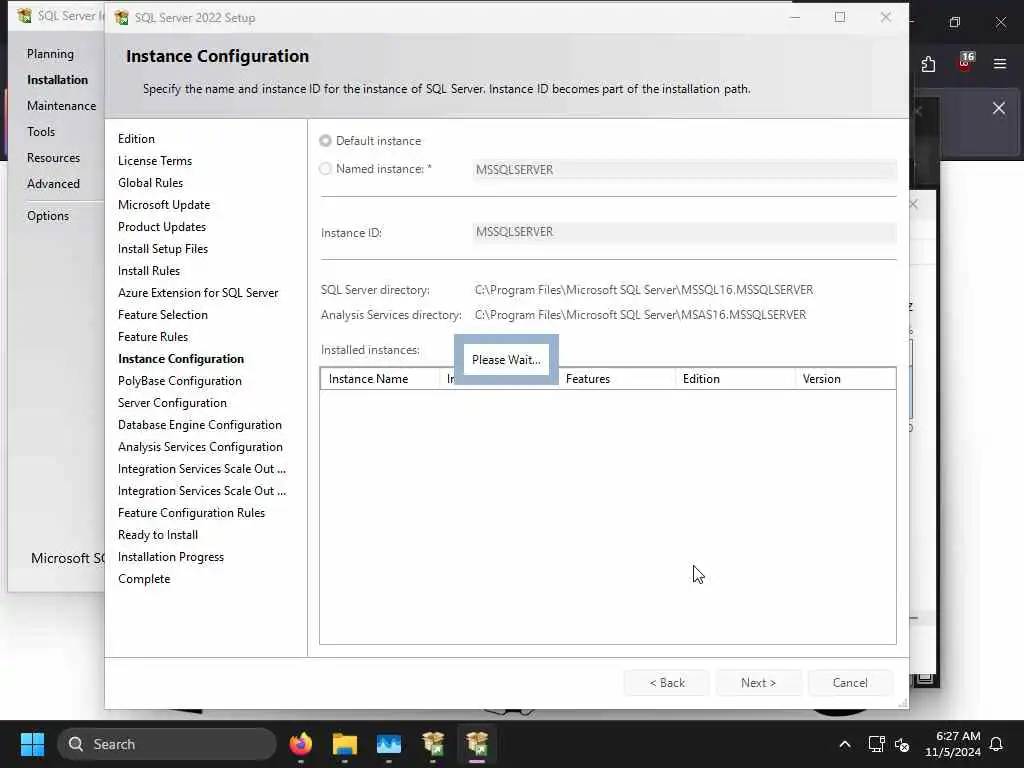
Task: Switch to the first SQL Server setup taskbar icon
Action: coord(433,744)
